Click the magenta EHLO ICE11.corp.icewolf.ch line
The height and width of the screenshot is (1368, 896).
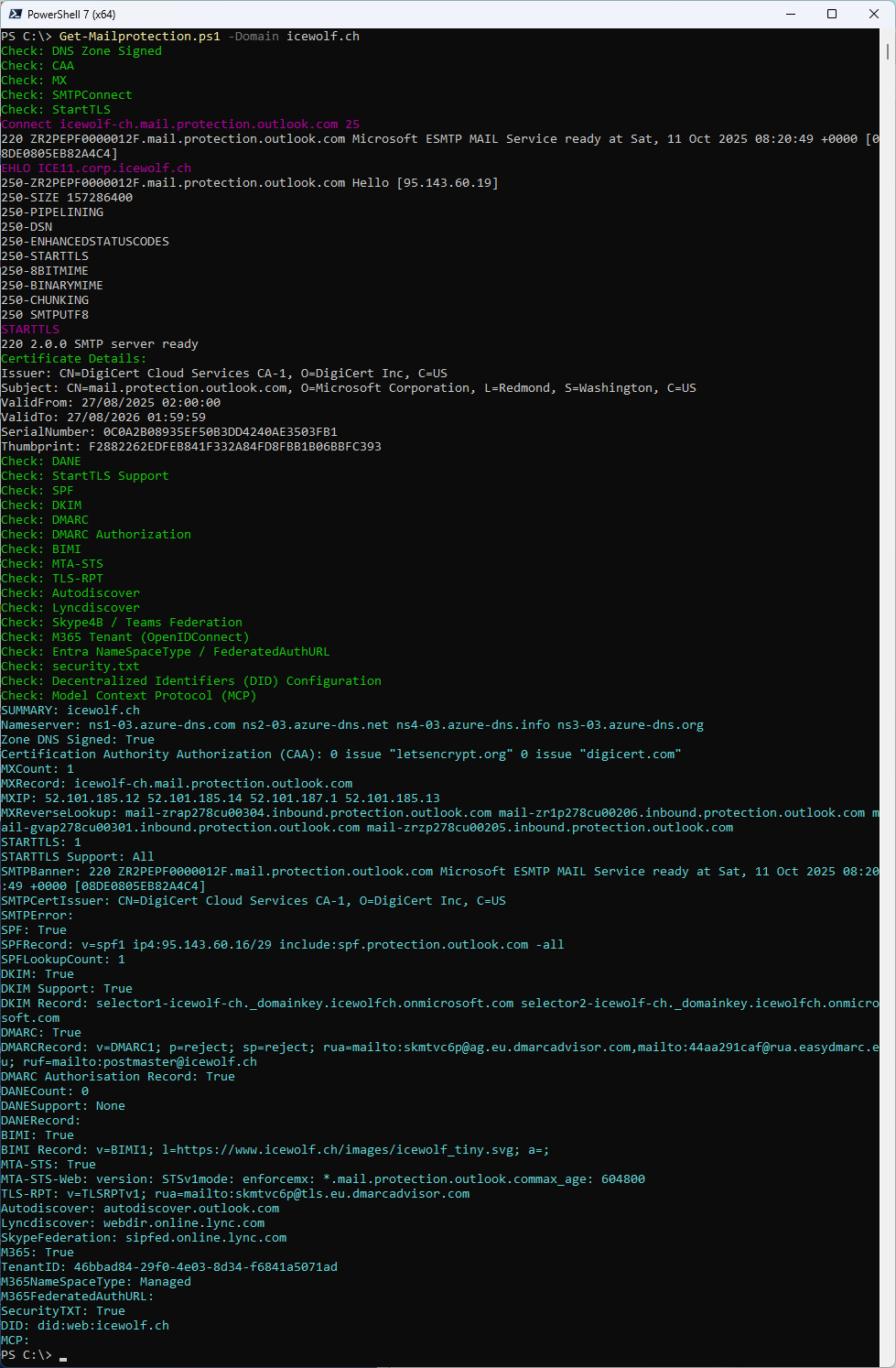click(x=96, y=168)
